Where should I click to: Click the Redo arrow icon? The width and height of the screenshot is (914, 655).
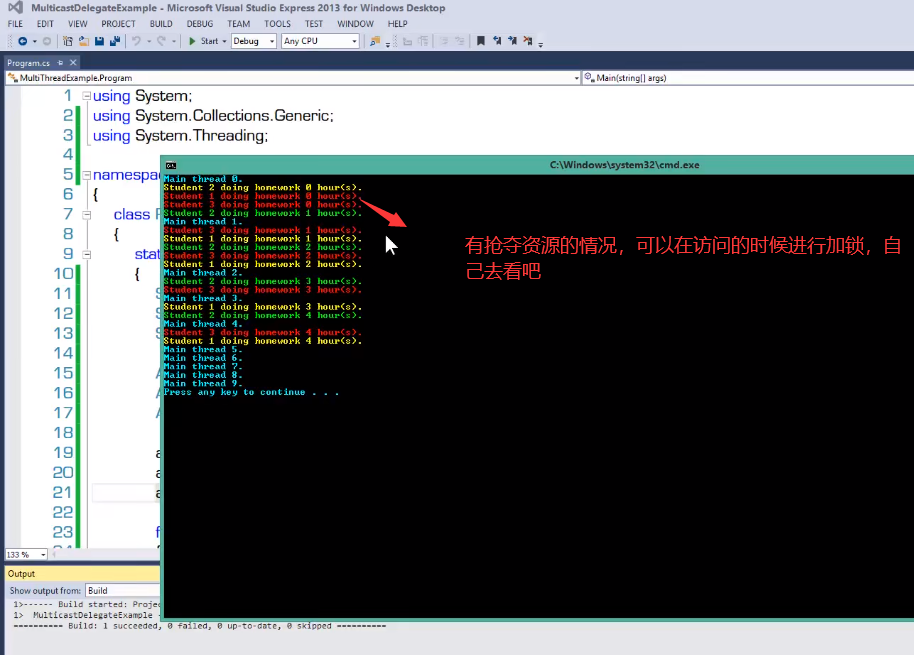(x=161, y=41)
